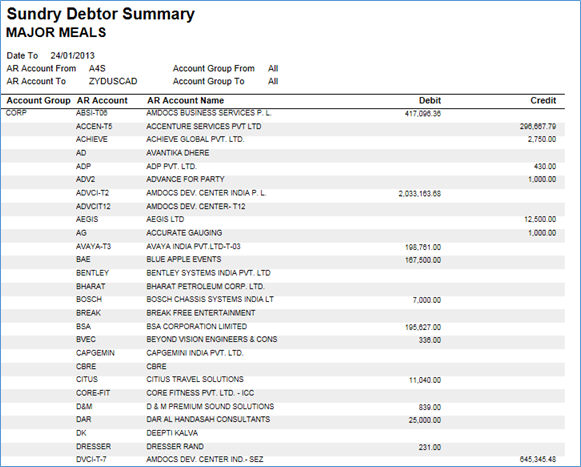Screen dimensions: 581x467
Task: Click the CORP account group cell
Action: pos(16,113)
